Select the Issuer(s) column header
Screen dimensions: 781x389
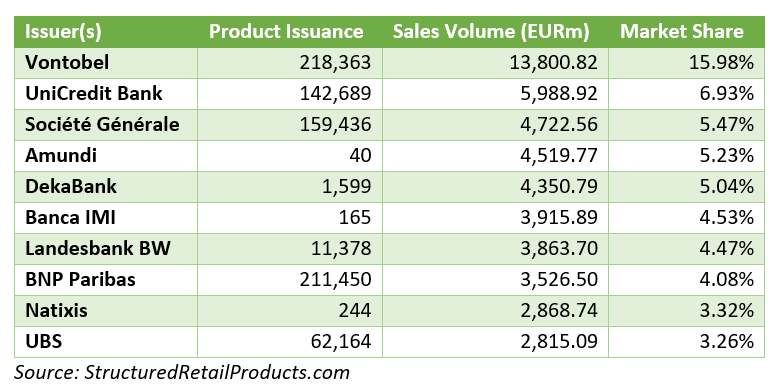tap(106, 32)
